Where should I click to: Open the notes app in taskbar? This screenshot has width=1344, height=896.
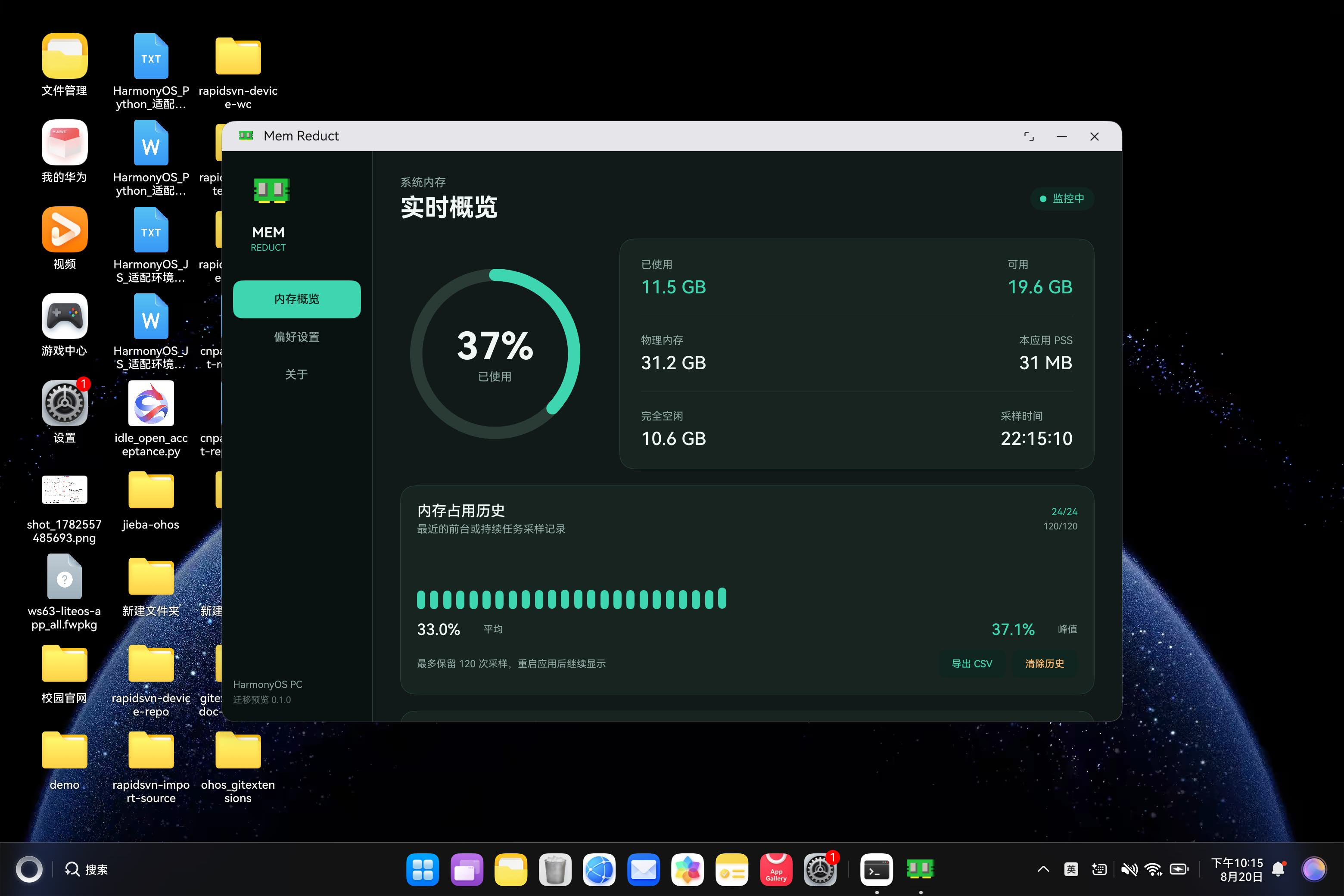click(x=732, y=870)
